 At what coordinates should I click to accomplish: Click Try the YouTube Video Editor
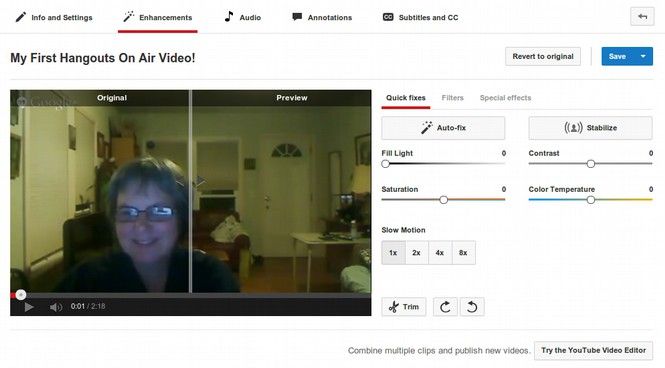tap(593, 351)
